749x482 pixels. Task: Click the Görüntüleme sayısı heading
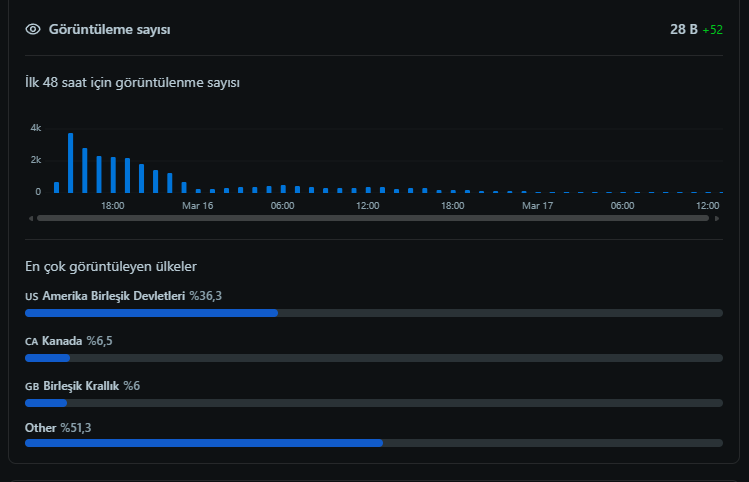[x=109, y=30]
